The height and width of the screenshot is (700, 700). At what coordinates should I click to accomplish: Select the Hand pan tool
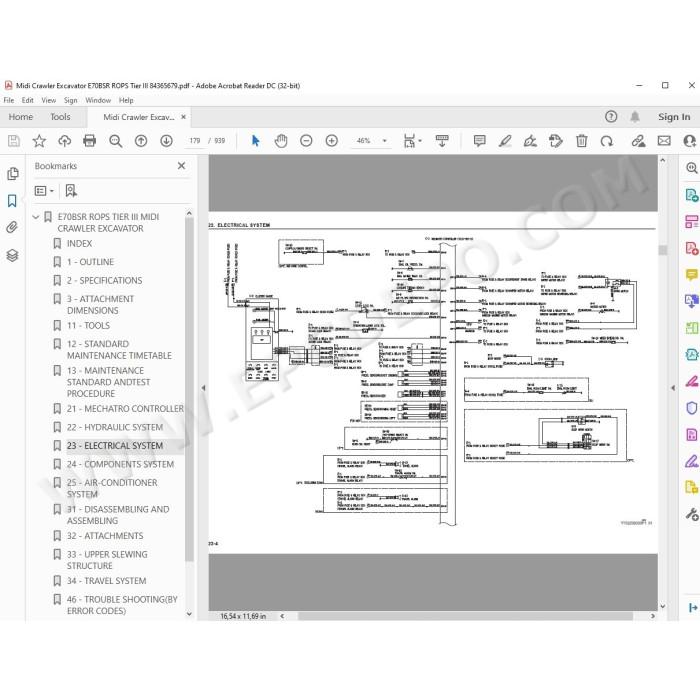281,141
